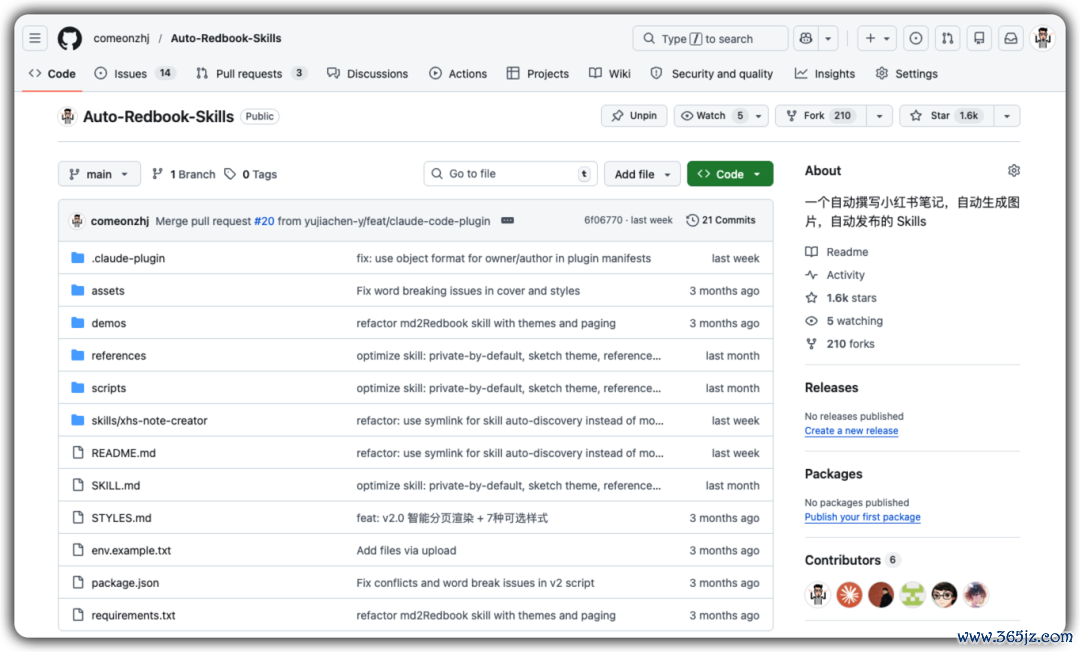Switch to the Settings tab
Screen dimensions: 1080x652
point(906,74)
